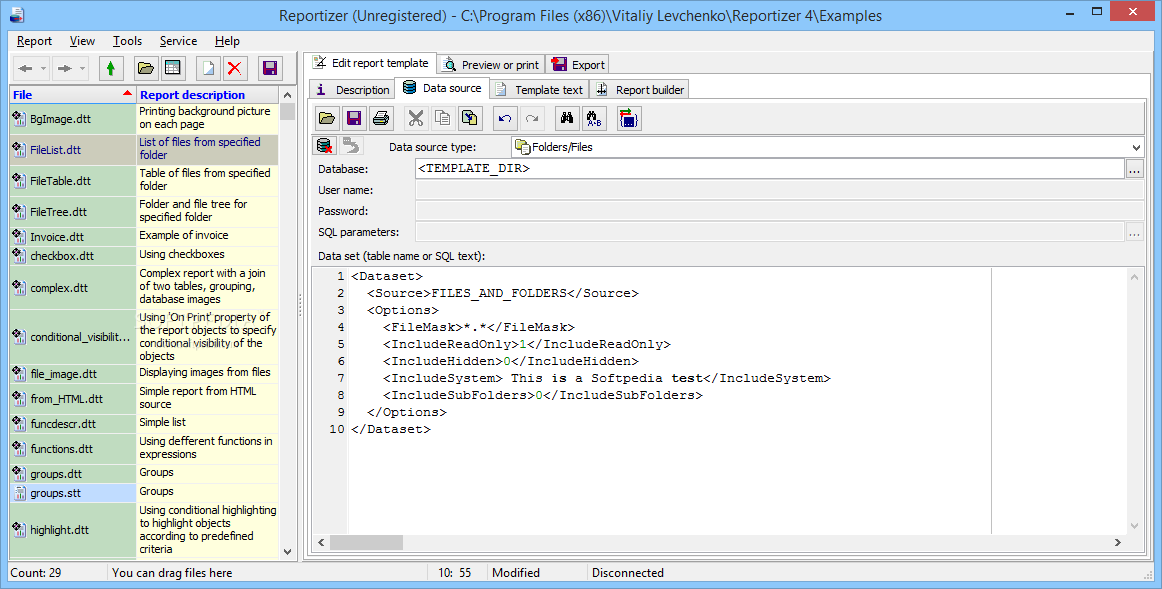Sort list by File column header

tap(73, 94)
